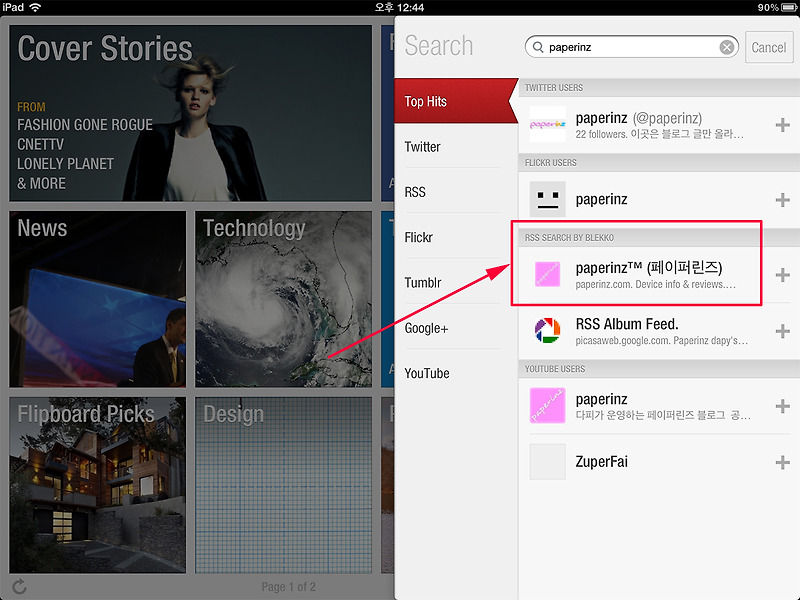This screenshot has height=600, width=800.
Task: Clear the paperinz search text
Action: click(x=727, y=47)
